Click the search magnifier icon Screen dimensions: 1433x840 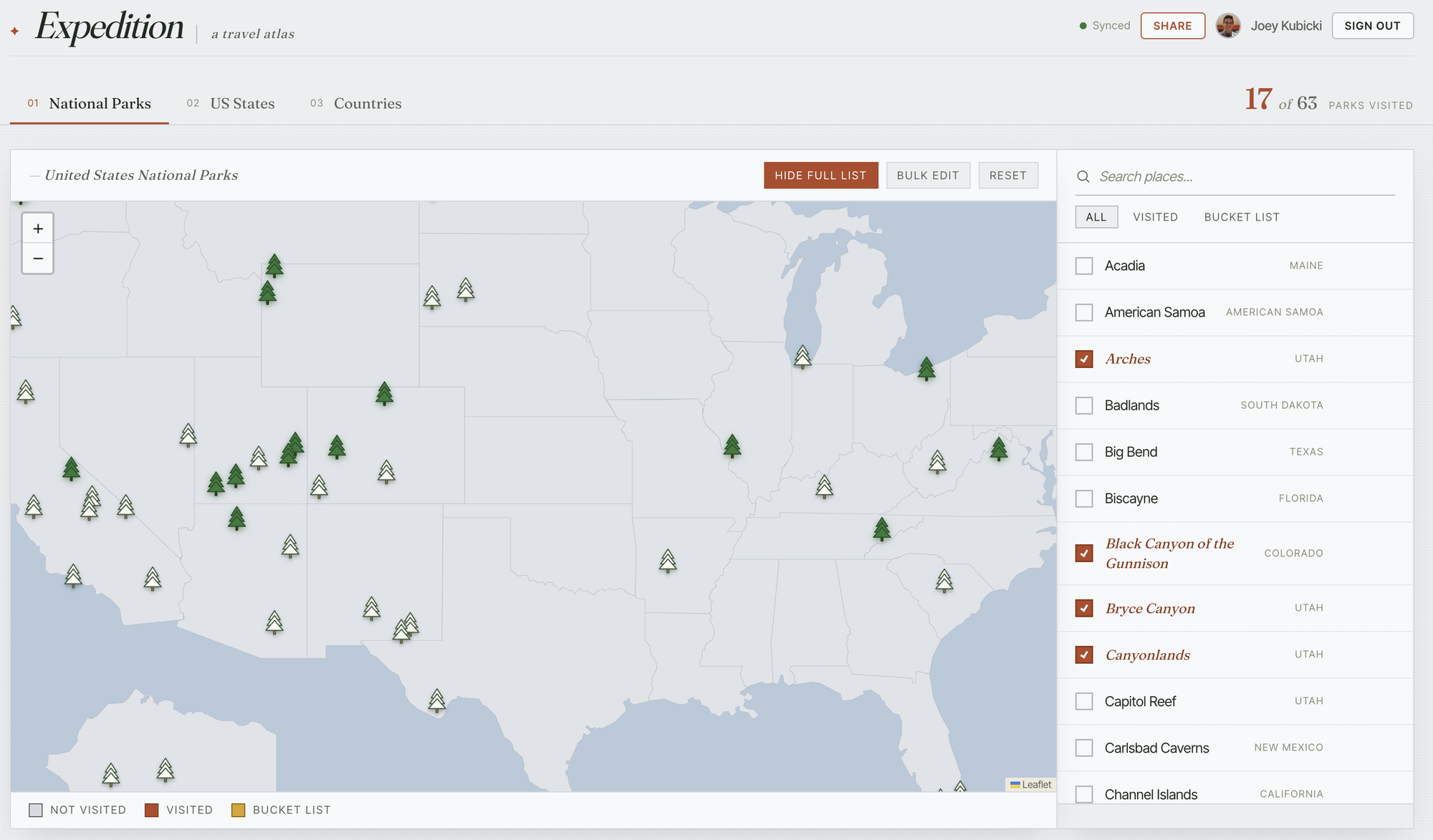[x=1083, y=177]
